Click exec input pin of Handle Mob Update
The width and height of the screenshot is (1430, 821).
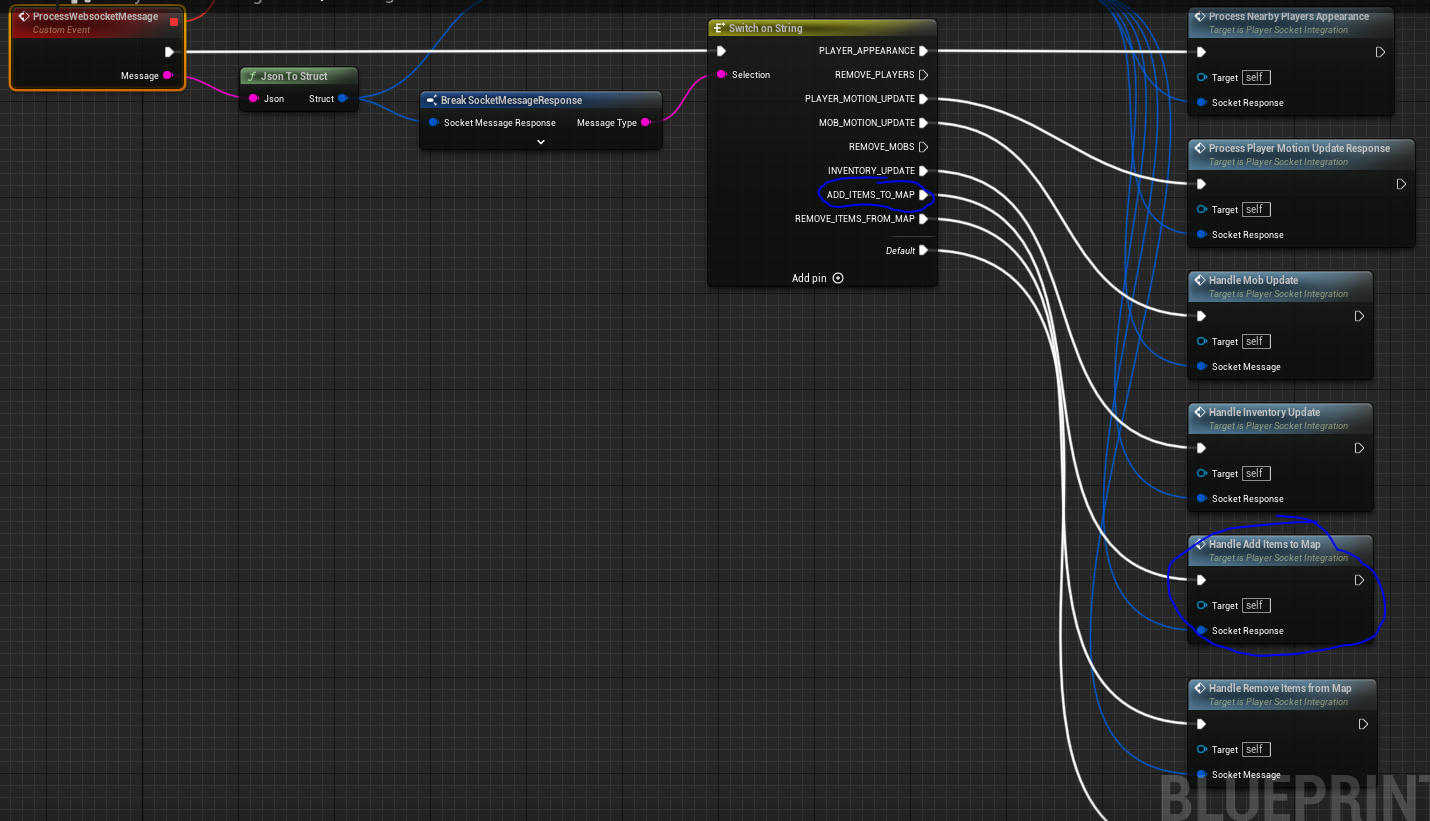pos(1201,316)
